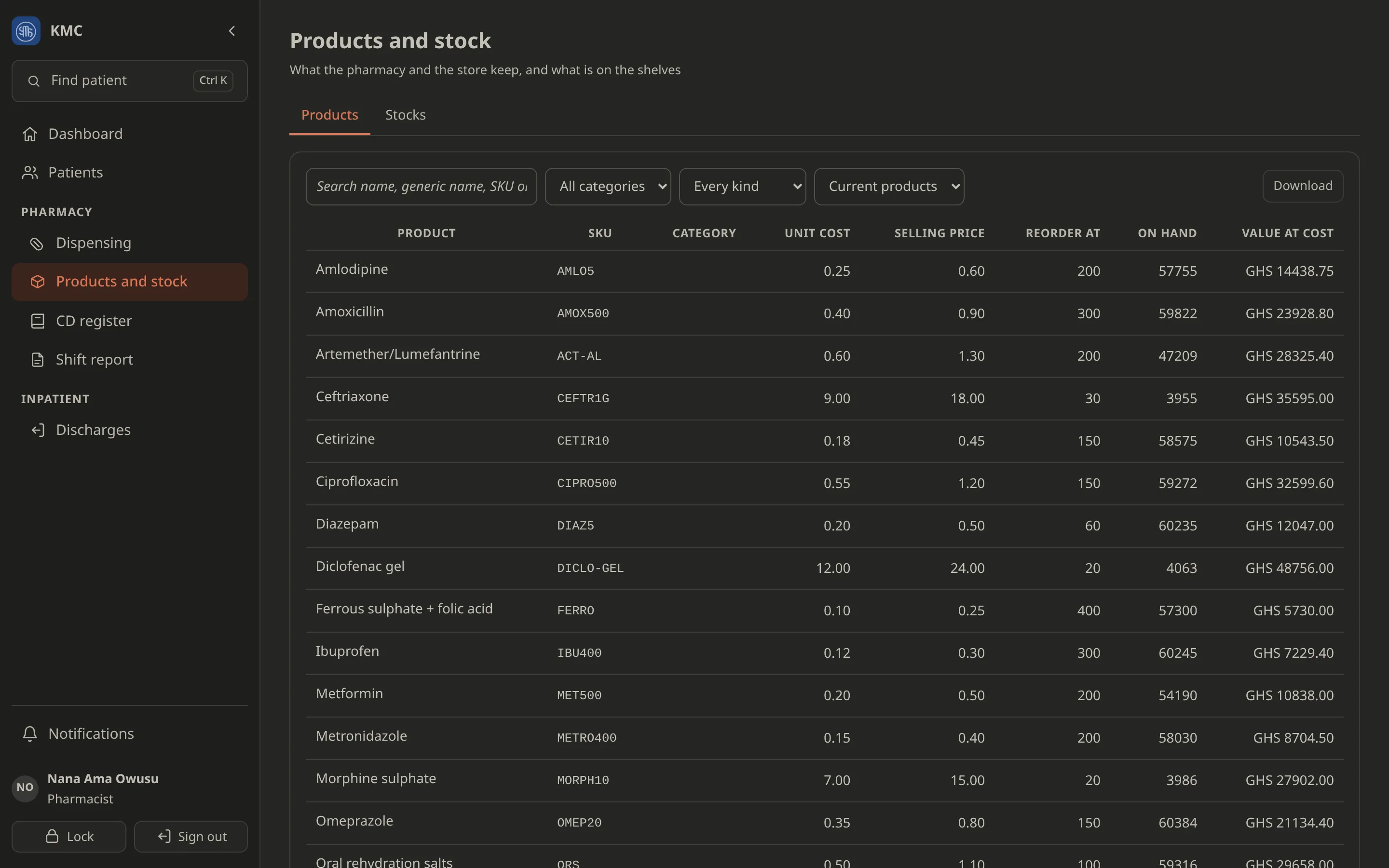Click the Notifications bell icon

click(30, 733)
